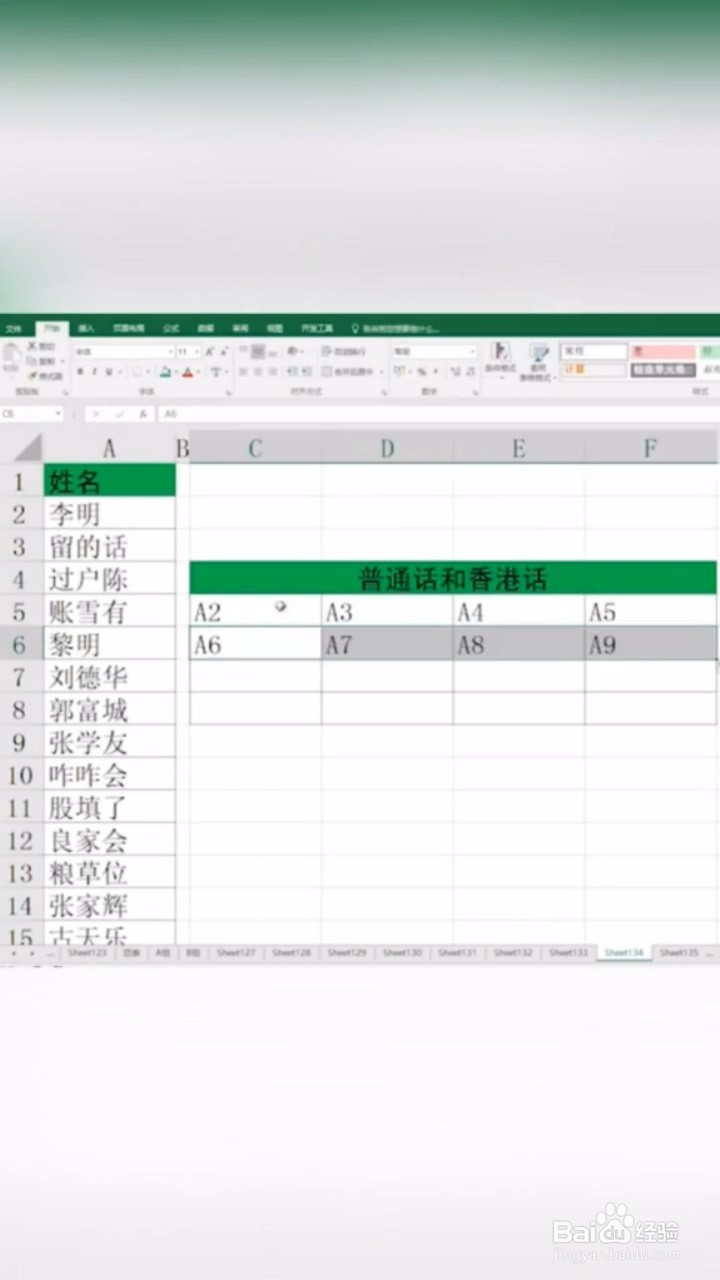Toggle Italic formatting
Viewport: 720px width, 1280px height.
click(94, 372)
